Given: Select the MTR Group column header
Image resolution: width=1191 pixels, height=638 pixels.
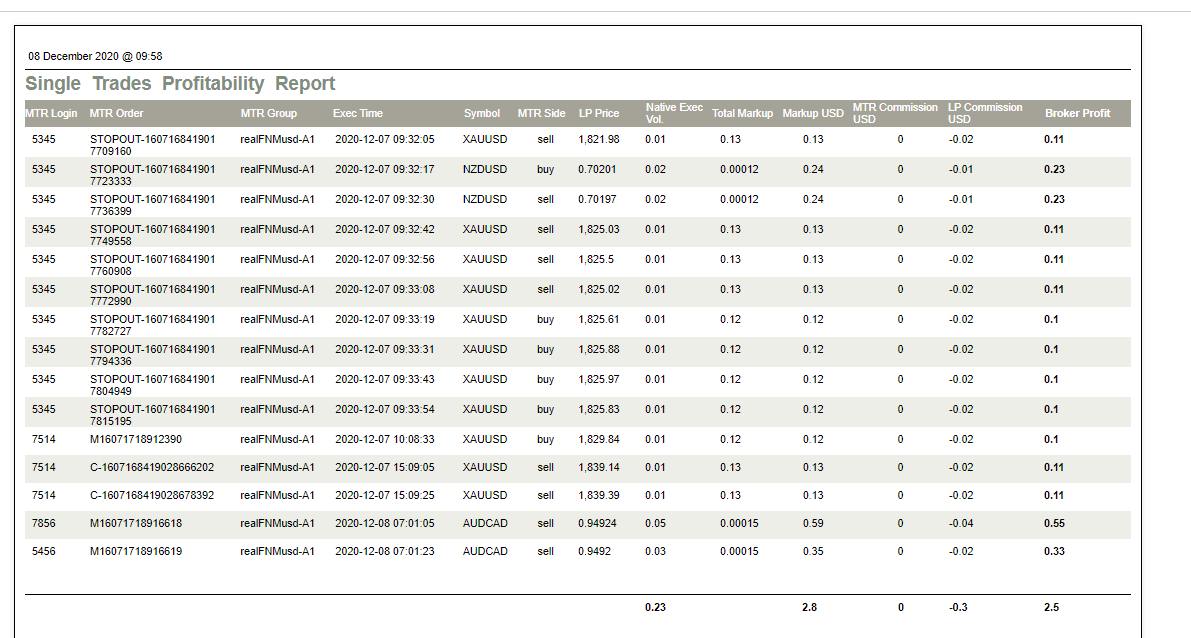Looking at the screenshot, I should point(268,113).
